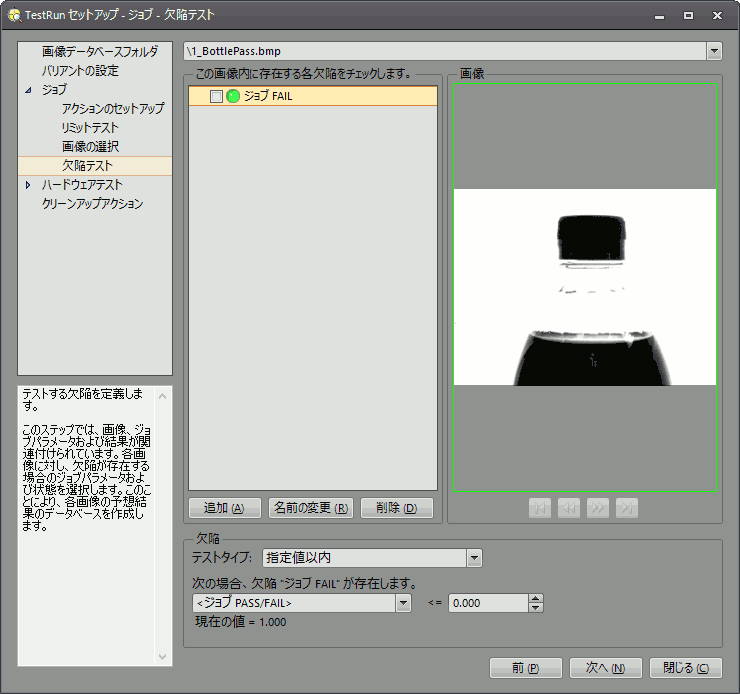Open the テストタイプ dropdown
The image size is (740, 694).
(x=474, y=558)
